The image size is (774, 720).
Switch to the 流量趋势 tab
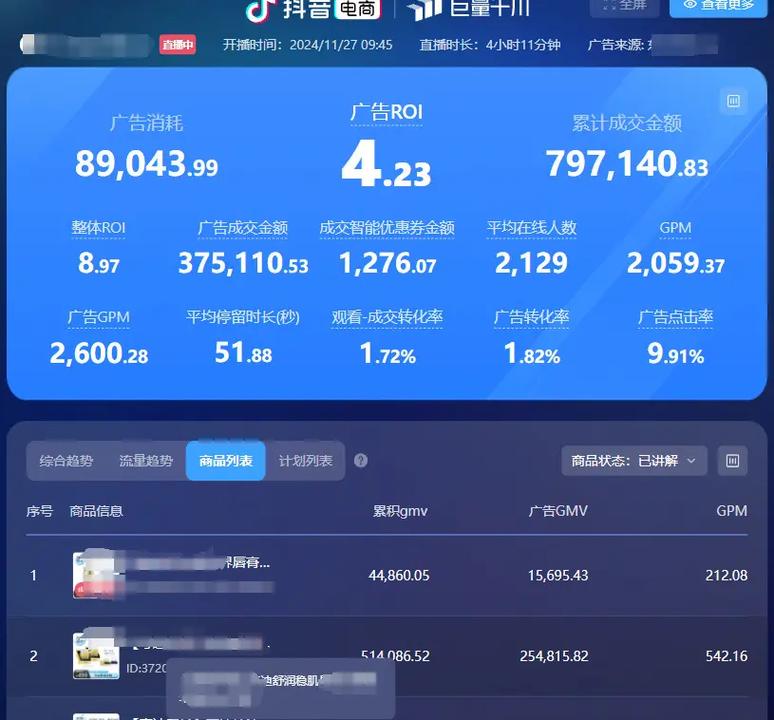146,461
